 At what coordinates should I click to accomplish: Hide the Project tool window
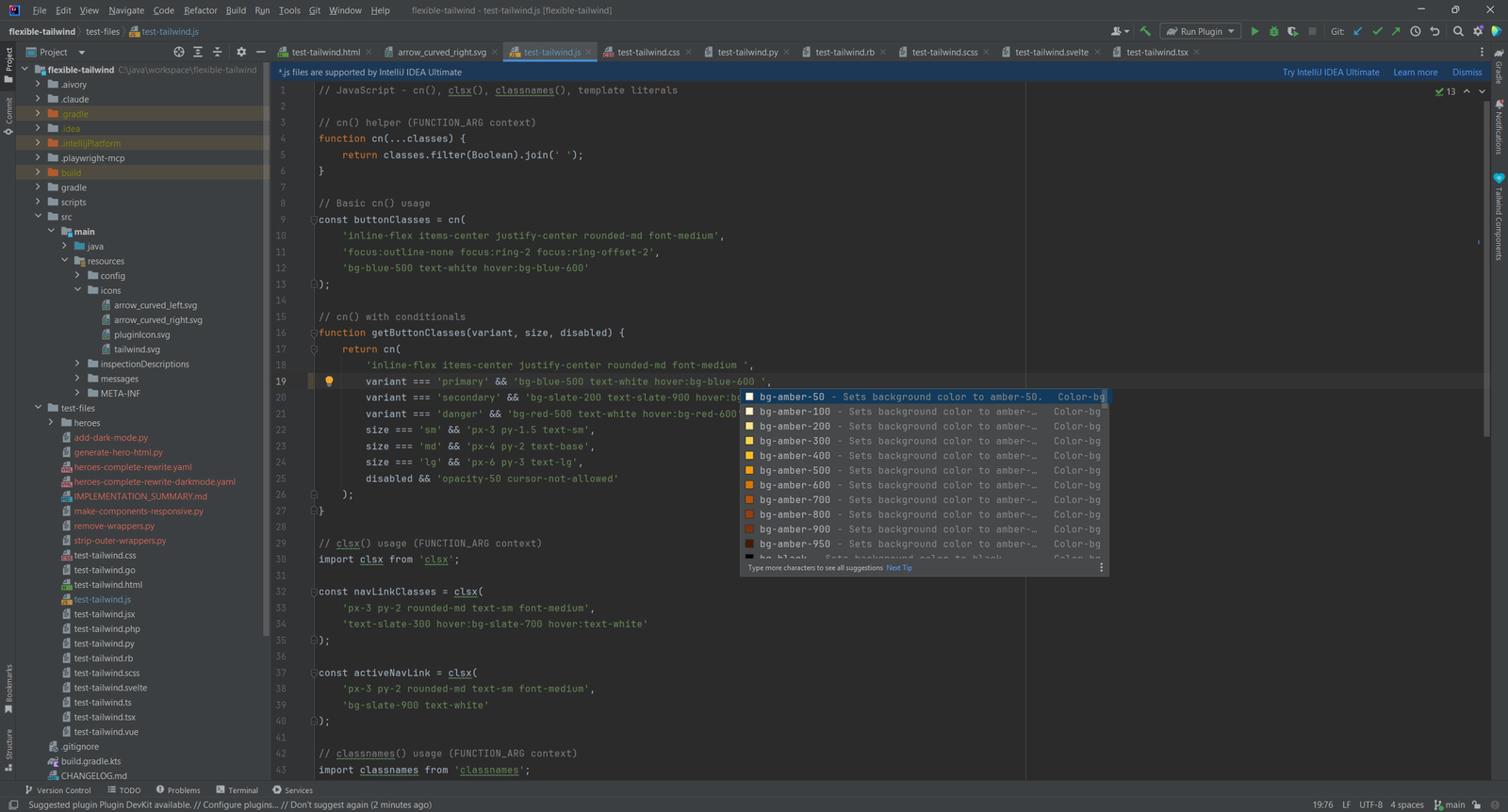click(x=260, y=52)
